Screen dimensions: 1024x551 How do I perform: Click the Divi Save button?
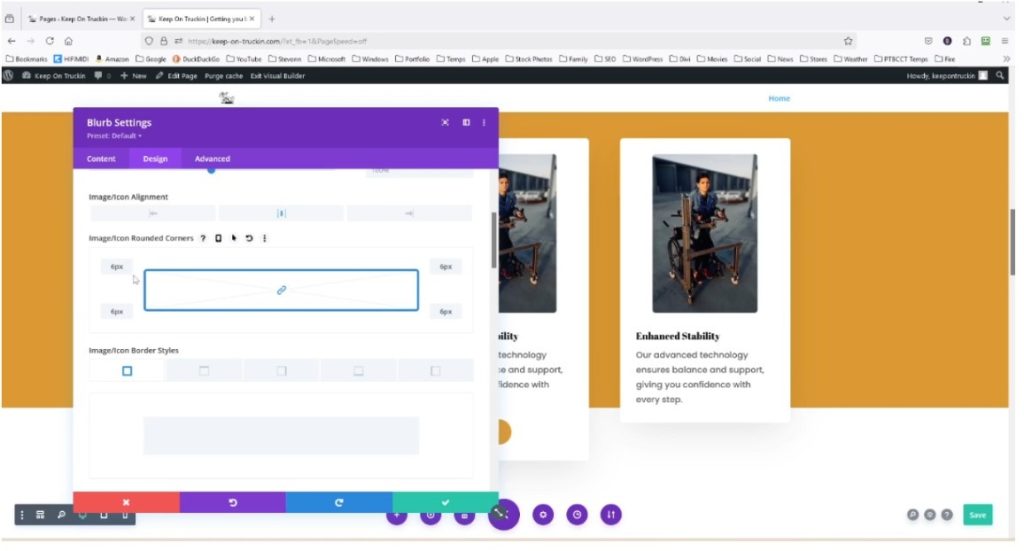[x=977, y=515]
